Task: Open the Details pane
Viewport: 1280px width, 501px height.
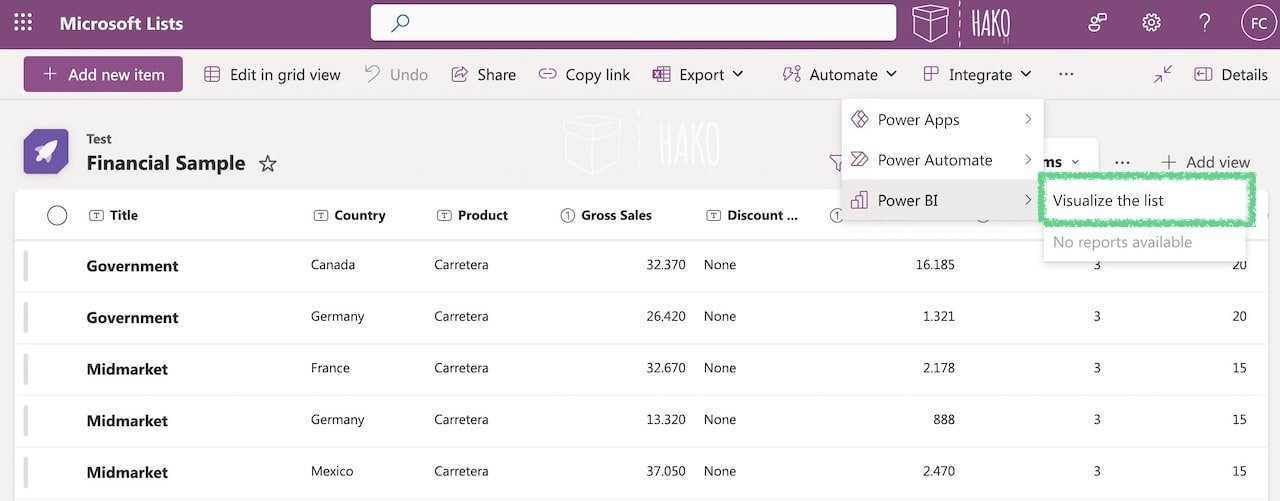Action: coord(1231,75)
